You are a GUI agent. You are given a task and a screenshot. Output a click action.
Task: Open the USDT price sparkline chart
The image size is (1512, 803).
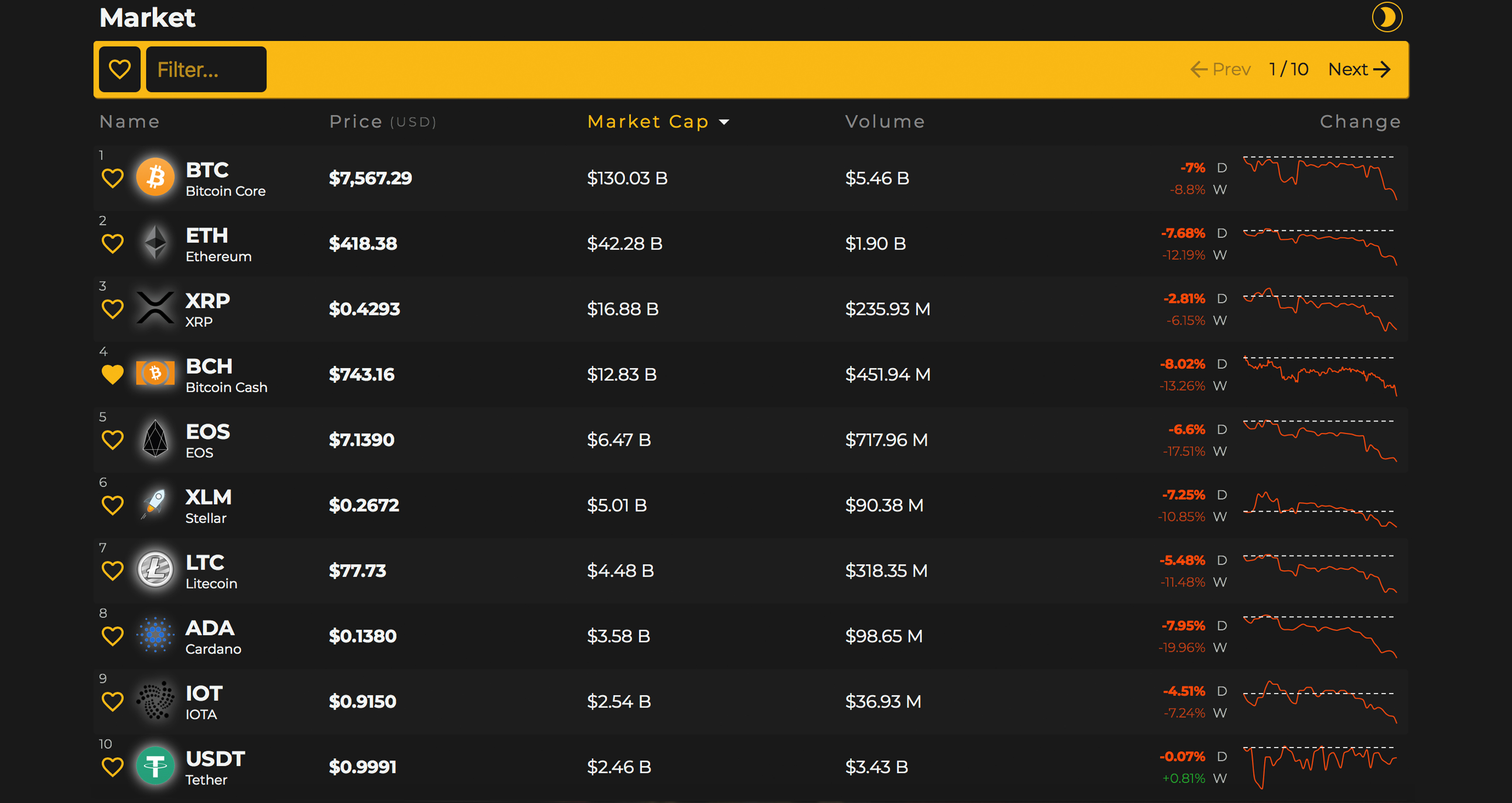click(x=1320, y=767)
